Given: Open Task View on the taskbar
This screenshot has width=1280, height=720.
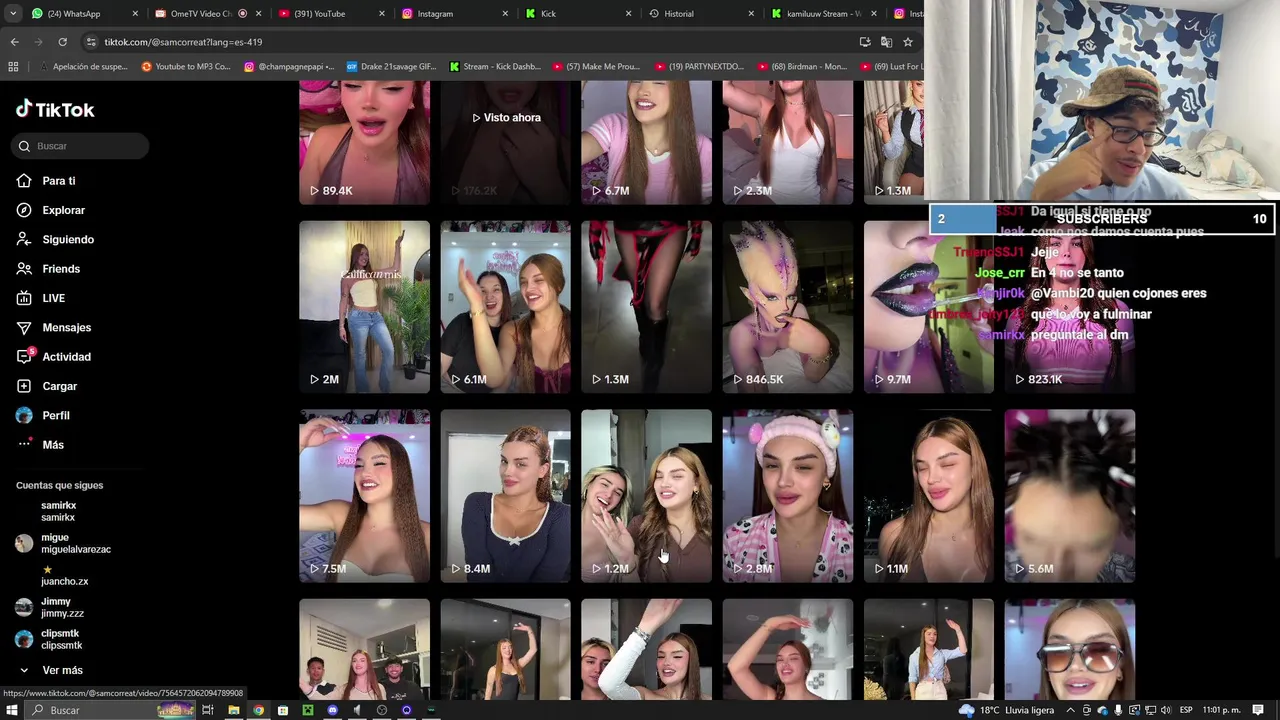Looking at the screenshot, I should click(208, 710).
